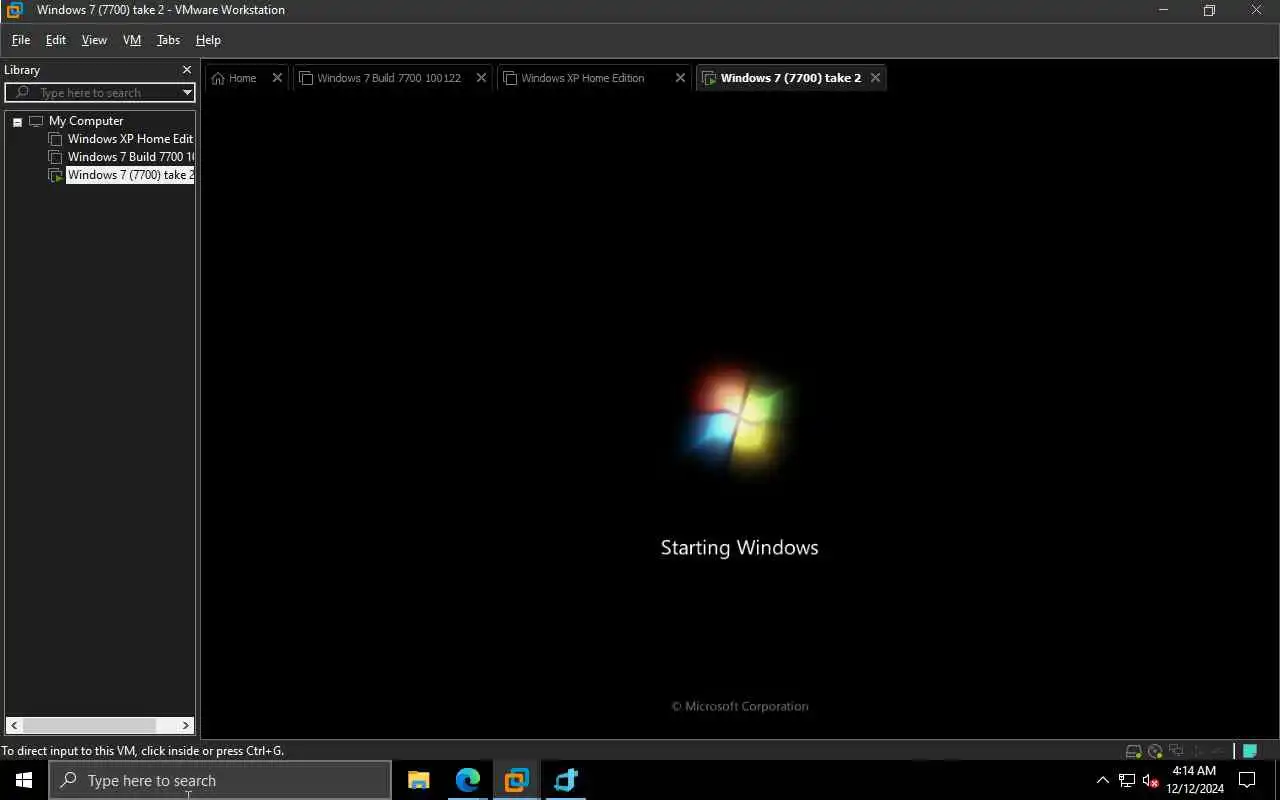The height and width of the screenshot is (800, 1280).
Task: Restore down the VMware window
Action: 1209,10
